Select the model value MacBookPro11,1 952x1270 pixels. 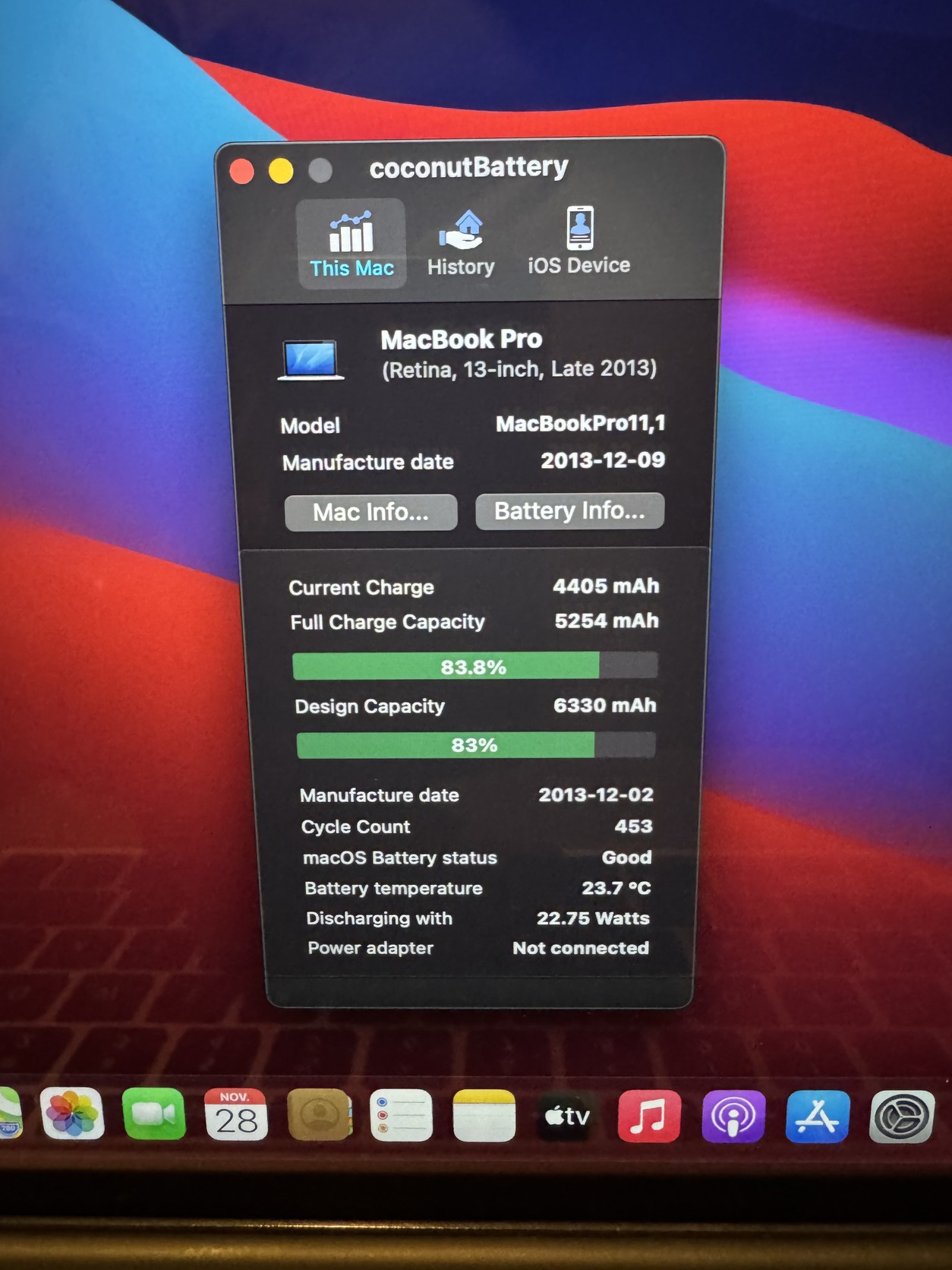pyautogui.click(x=581, y=423)
